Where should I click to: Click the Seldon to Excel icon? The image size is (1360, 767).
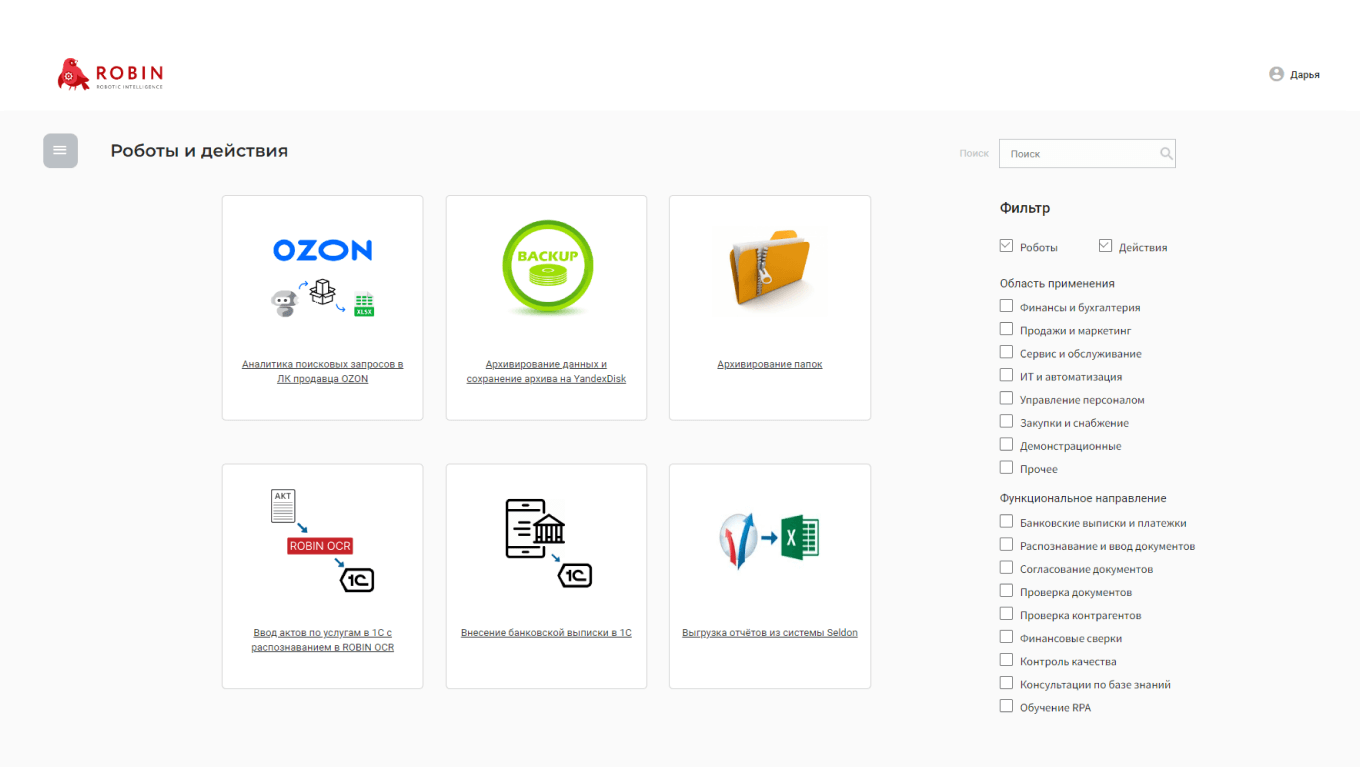(769, 541)
